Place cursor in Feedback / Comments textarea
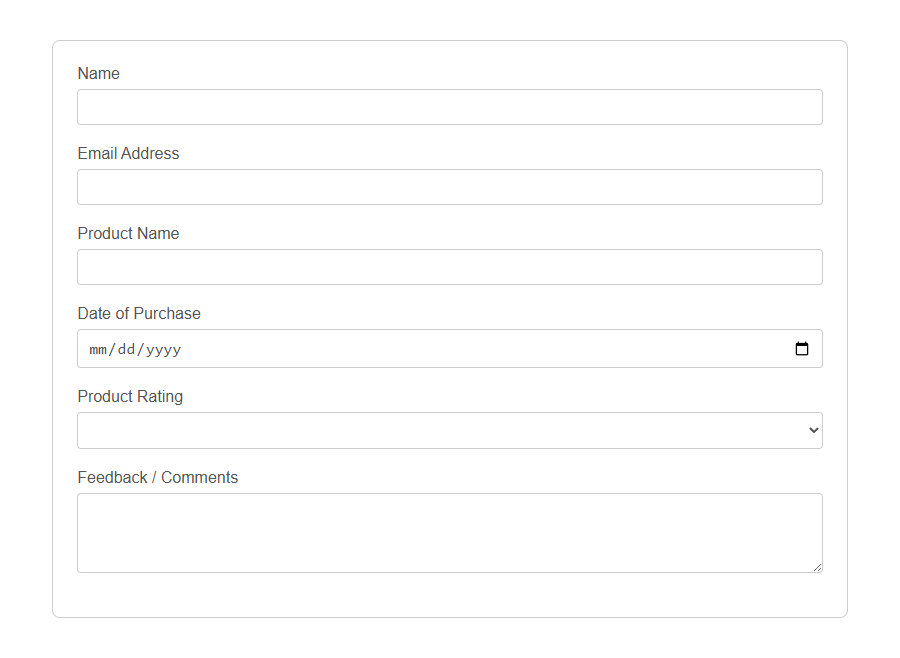The height and width of the screenshot is (658, 900). (450, 532)
